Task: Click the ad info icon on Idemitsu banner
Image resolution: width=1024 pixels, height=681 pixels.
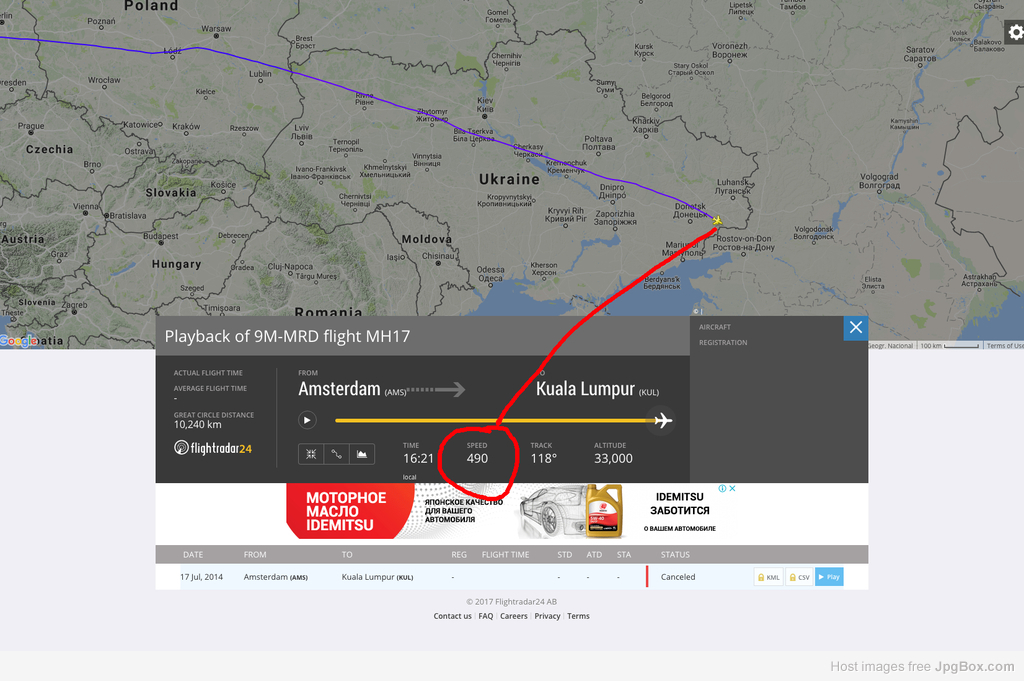Action: click(722, 488)
